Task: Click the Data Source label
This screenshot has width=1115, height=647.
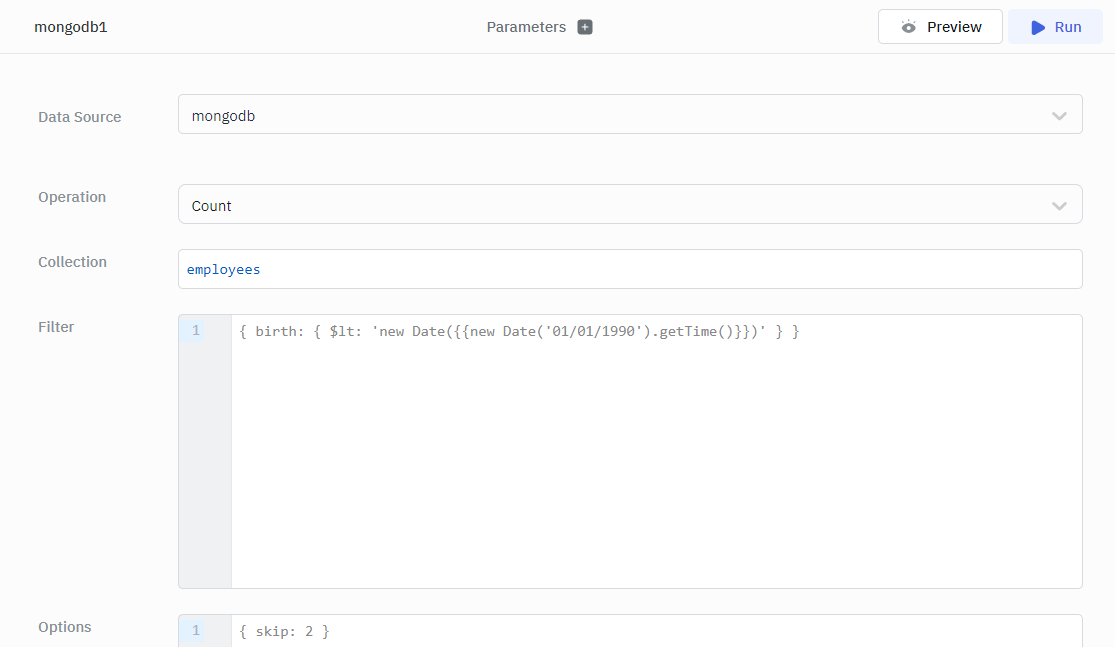Action: [79, 117]
